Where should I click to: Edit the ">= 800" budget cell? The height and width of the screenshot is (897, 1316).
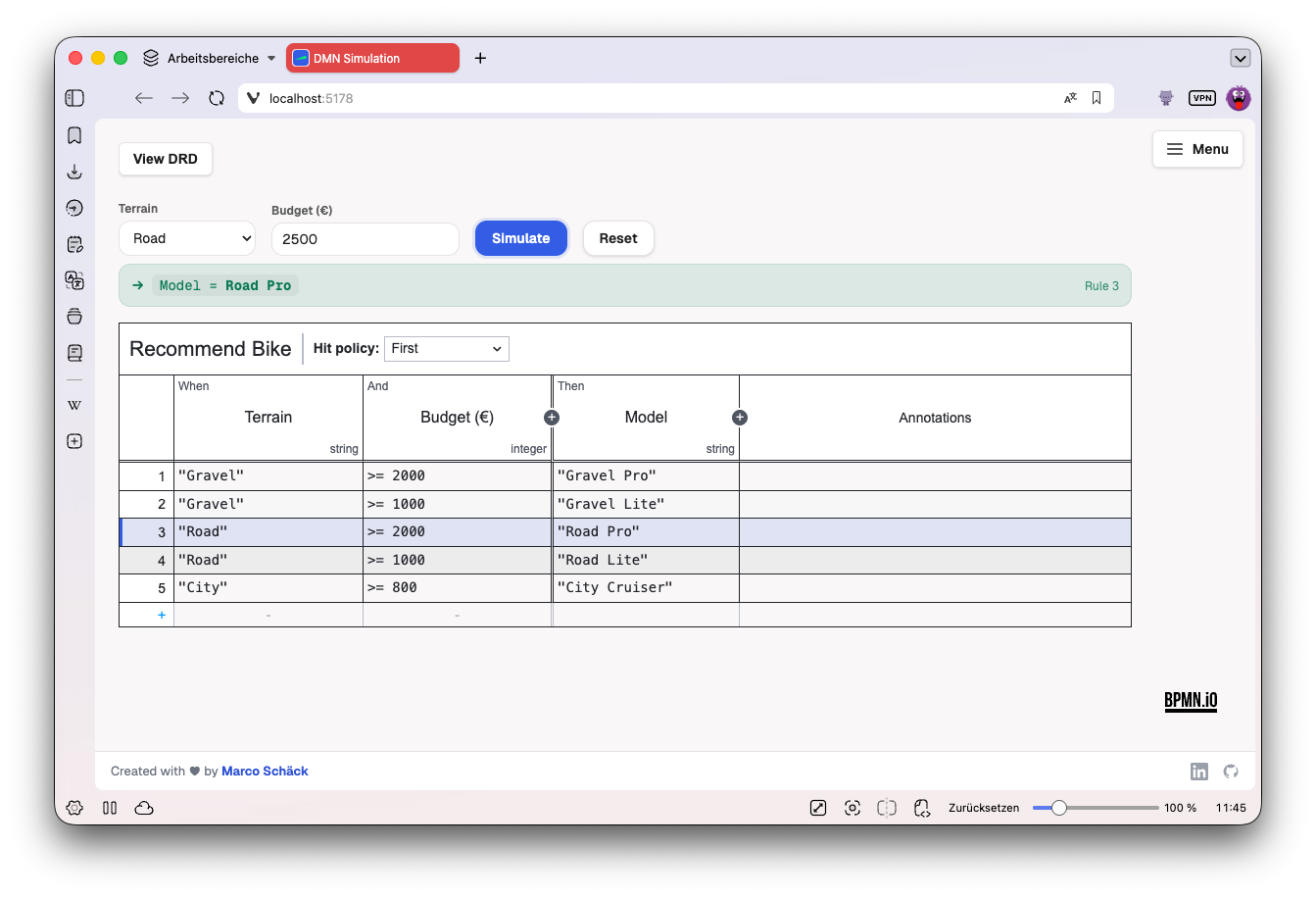coord(457,587)
